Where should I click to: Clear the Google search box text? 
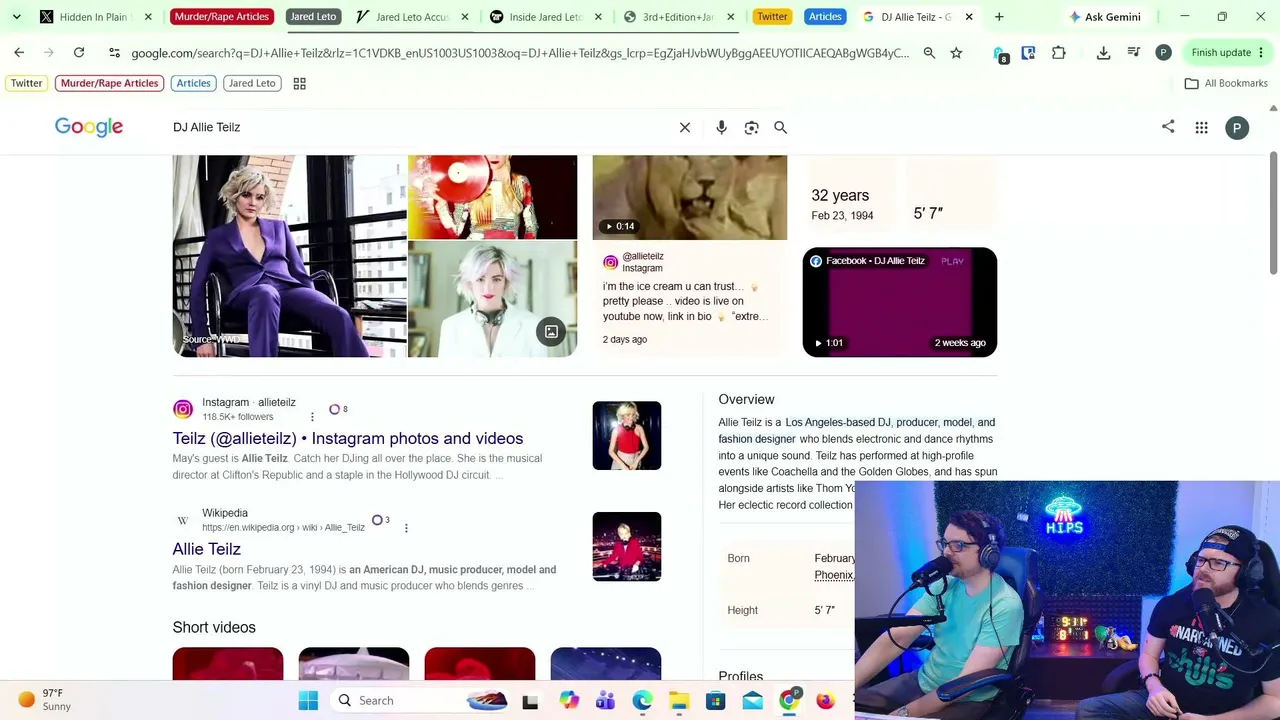tap(685, 128)
